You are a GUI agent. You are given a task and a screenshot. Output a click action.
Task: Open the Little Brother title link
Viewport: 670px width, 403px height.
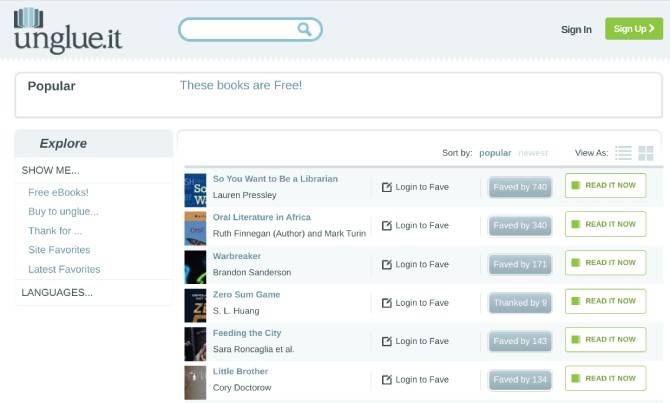point(240,371)
